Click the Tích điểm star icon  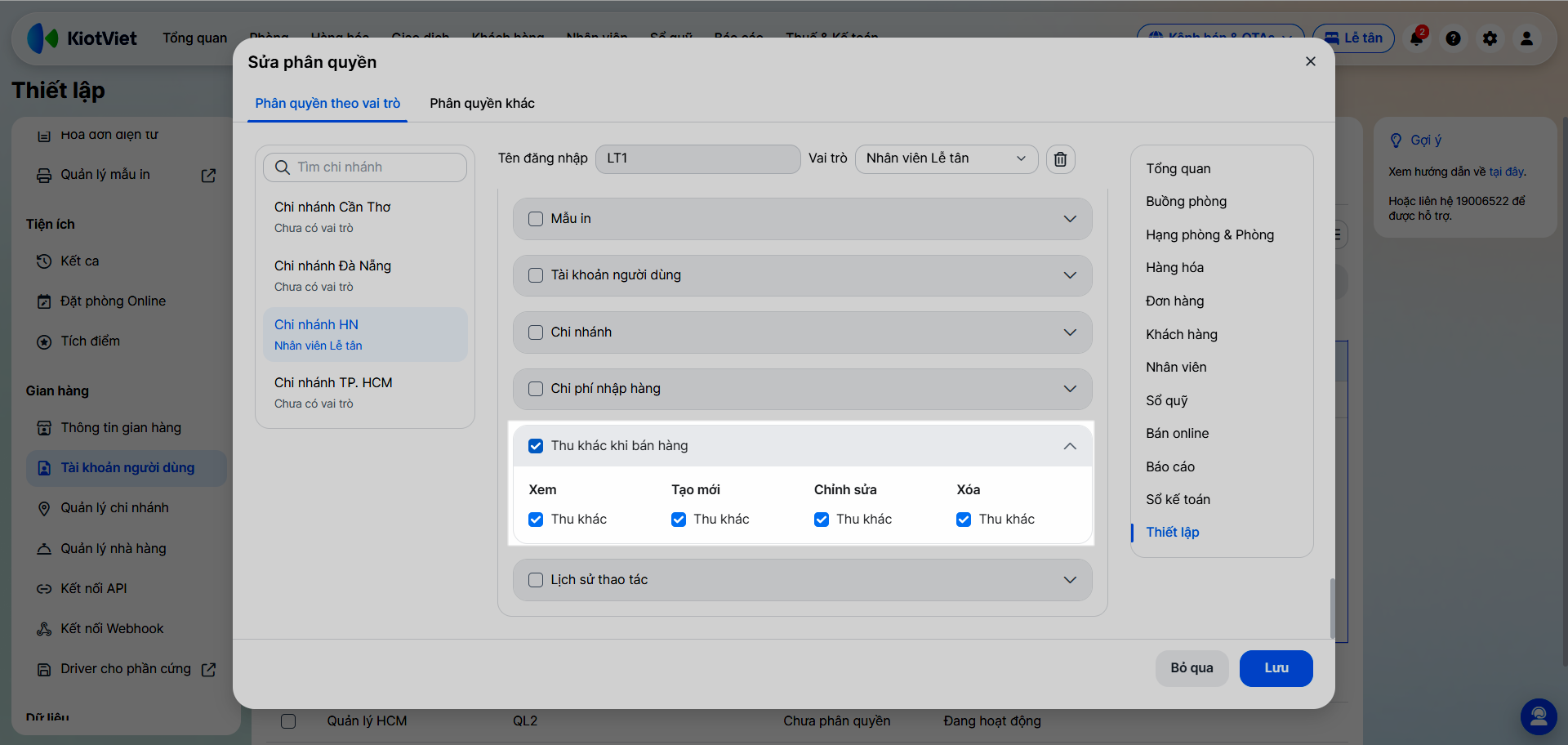coord(44,341)
